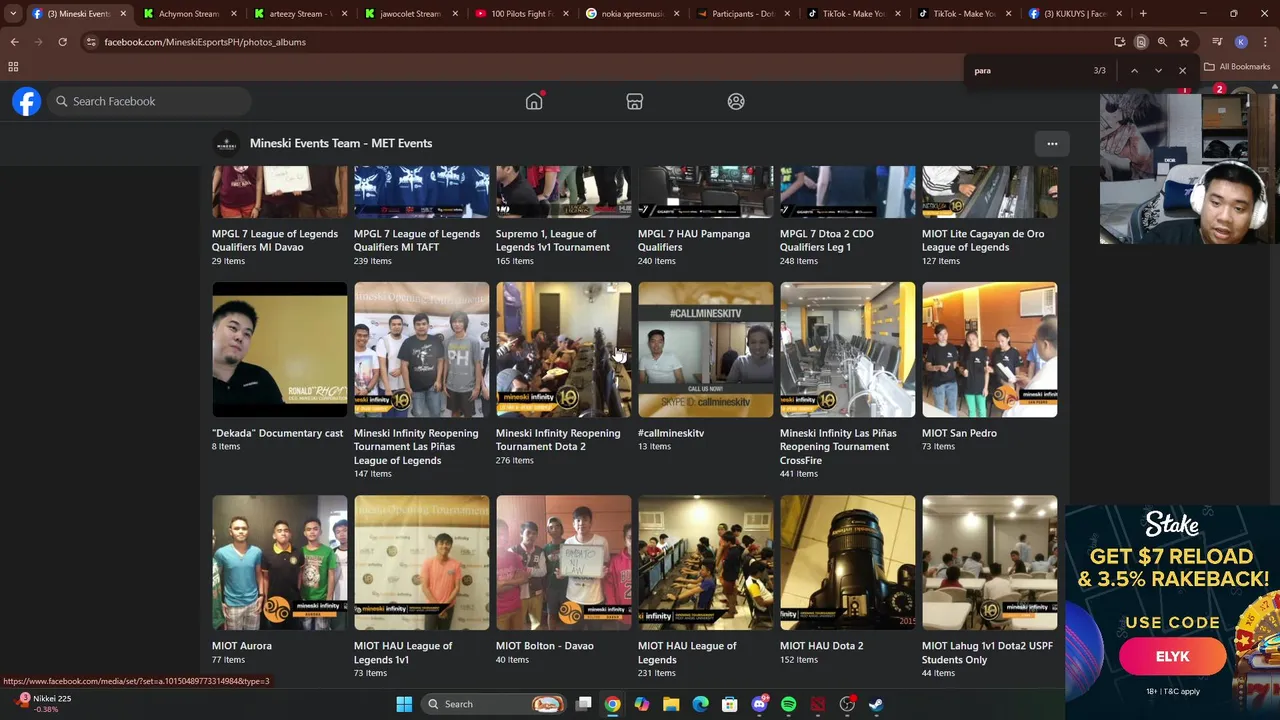Expand the Chrome tab search dropdown
This screenshot has height=720, width=1280.
13,14
